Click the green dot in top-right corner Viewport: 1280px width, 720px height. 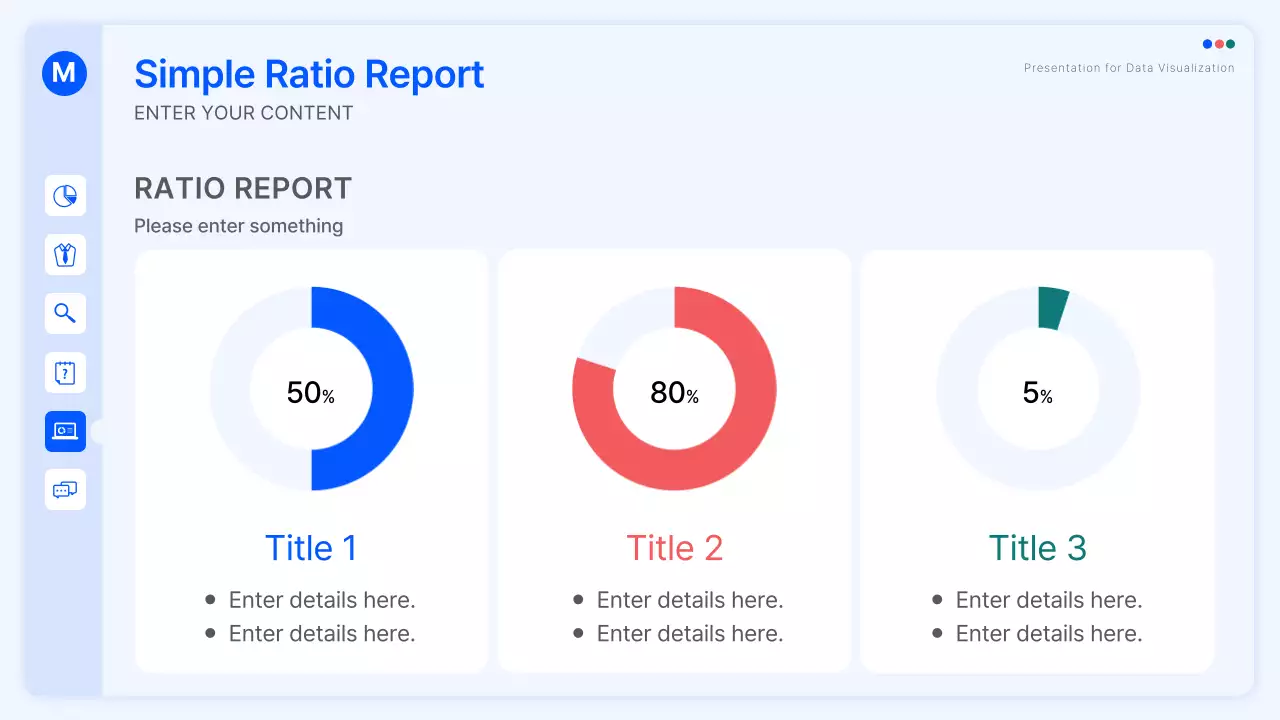click(1230, 44)
